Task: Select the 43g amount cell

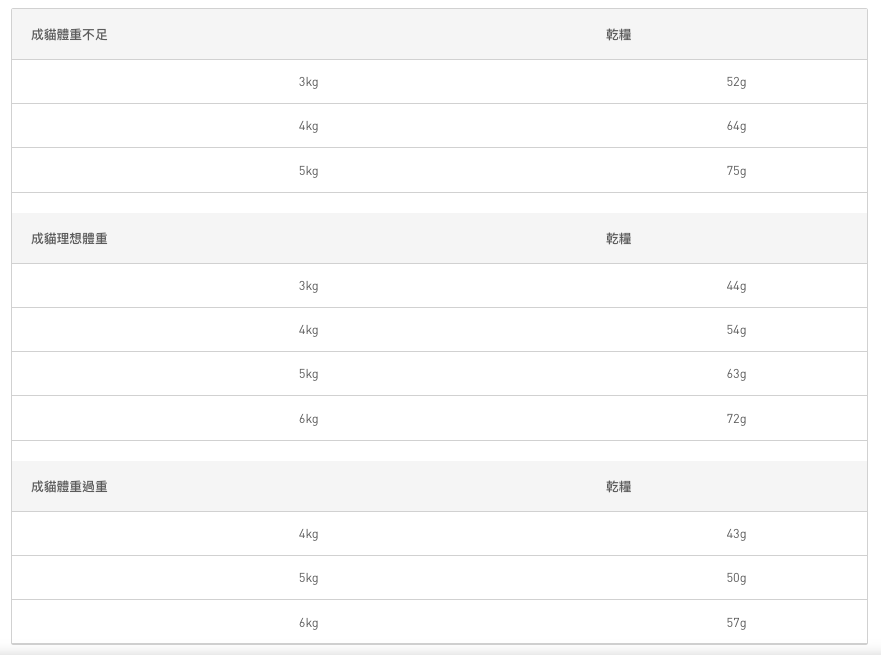Action: tap(736, 534)
